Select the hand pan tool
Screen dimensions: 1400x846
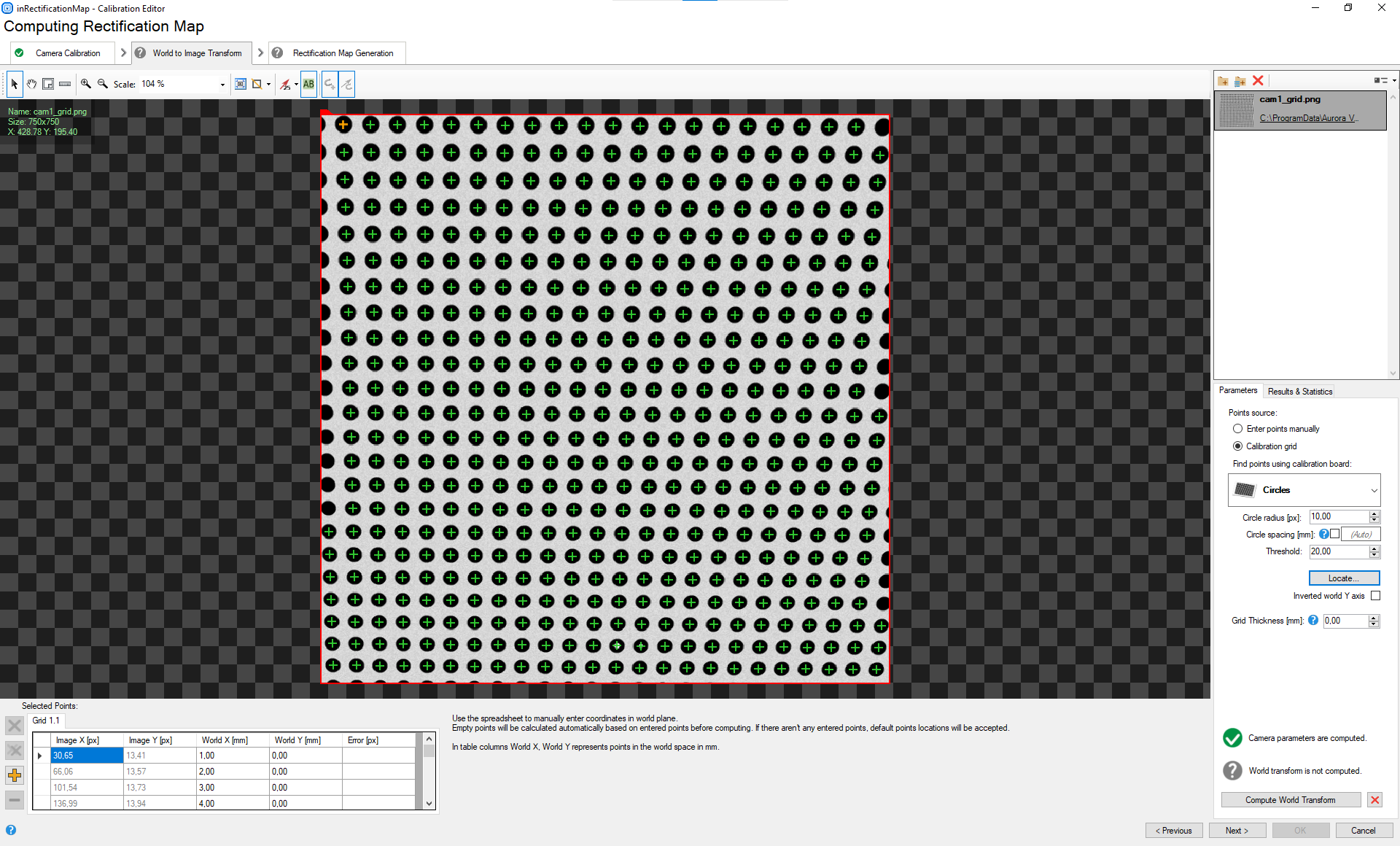click(x=31, y=84)
